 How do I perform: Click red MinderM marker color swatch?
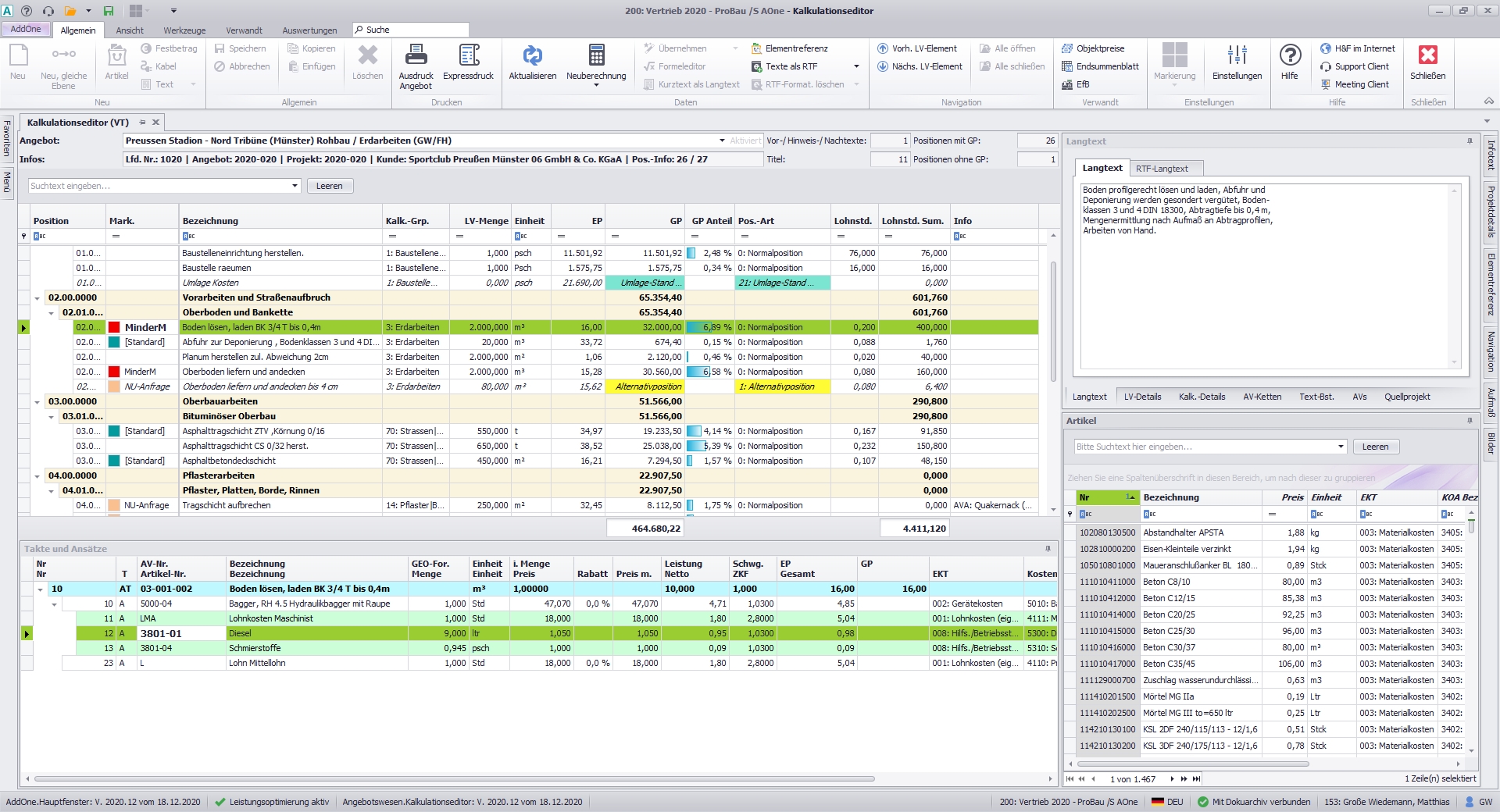(114, 328)
